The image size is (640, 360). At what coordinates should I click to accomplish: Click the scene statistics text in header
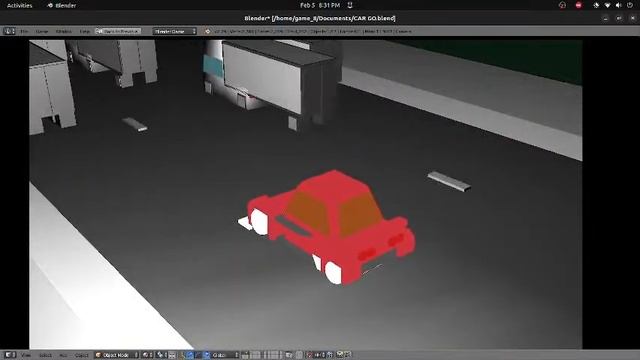coord(312,31)
